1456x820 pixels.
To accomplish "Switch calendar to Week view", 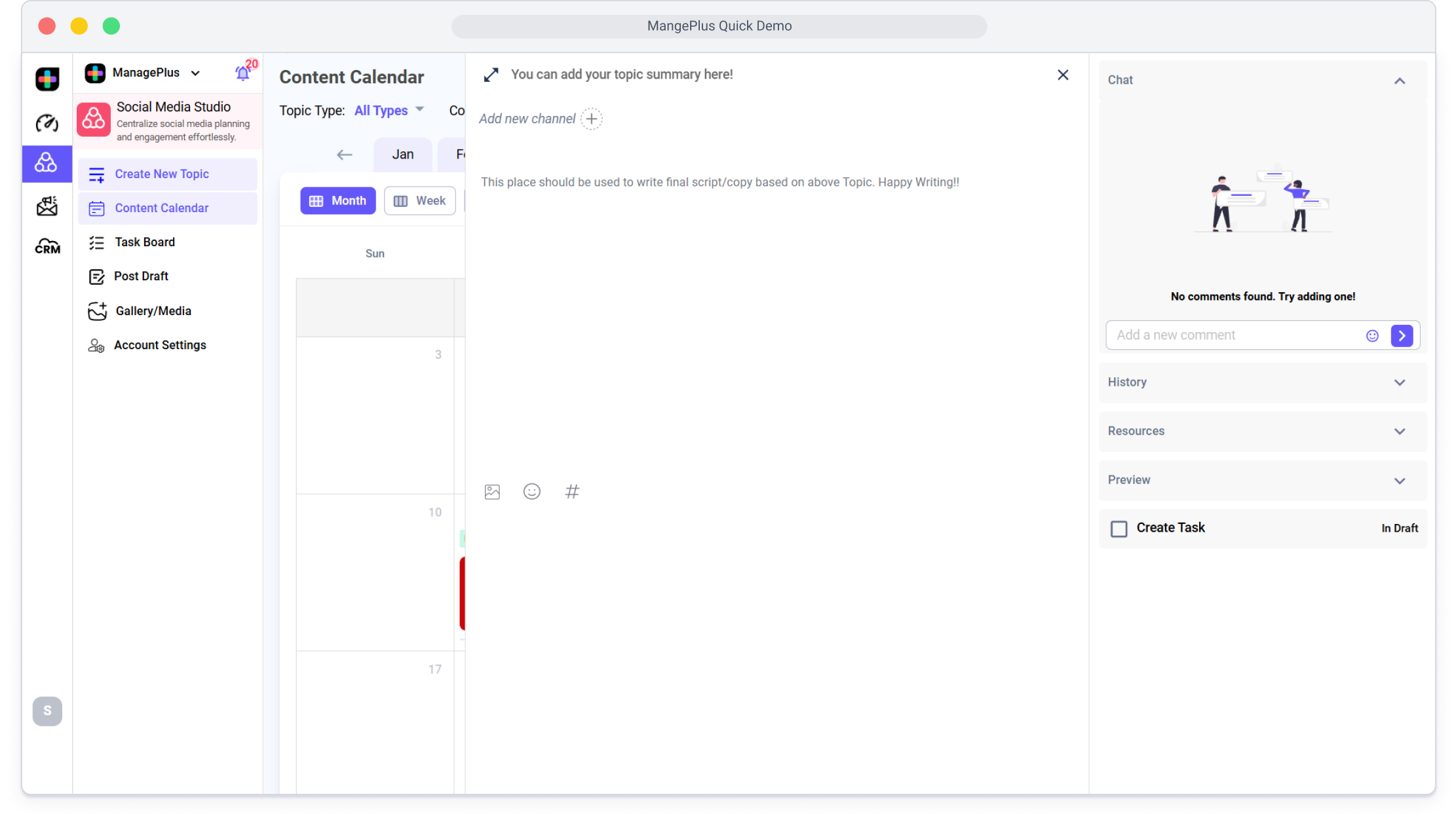I will (x=420, y=200).
